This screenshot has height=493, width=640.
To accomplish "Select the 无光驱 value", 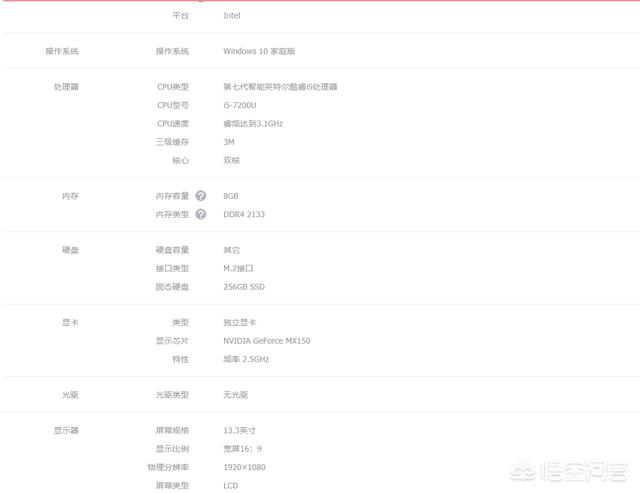I will (236, 395).
